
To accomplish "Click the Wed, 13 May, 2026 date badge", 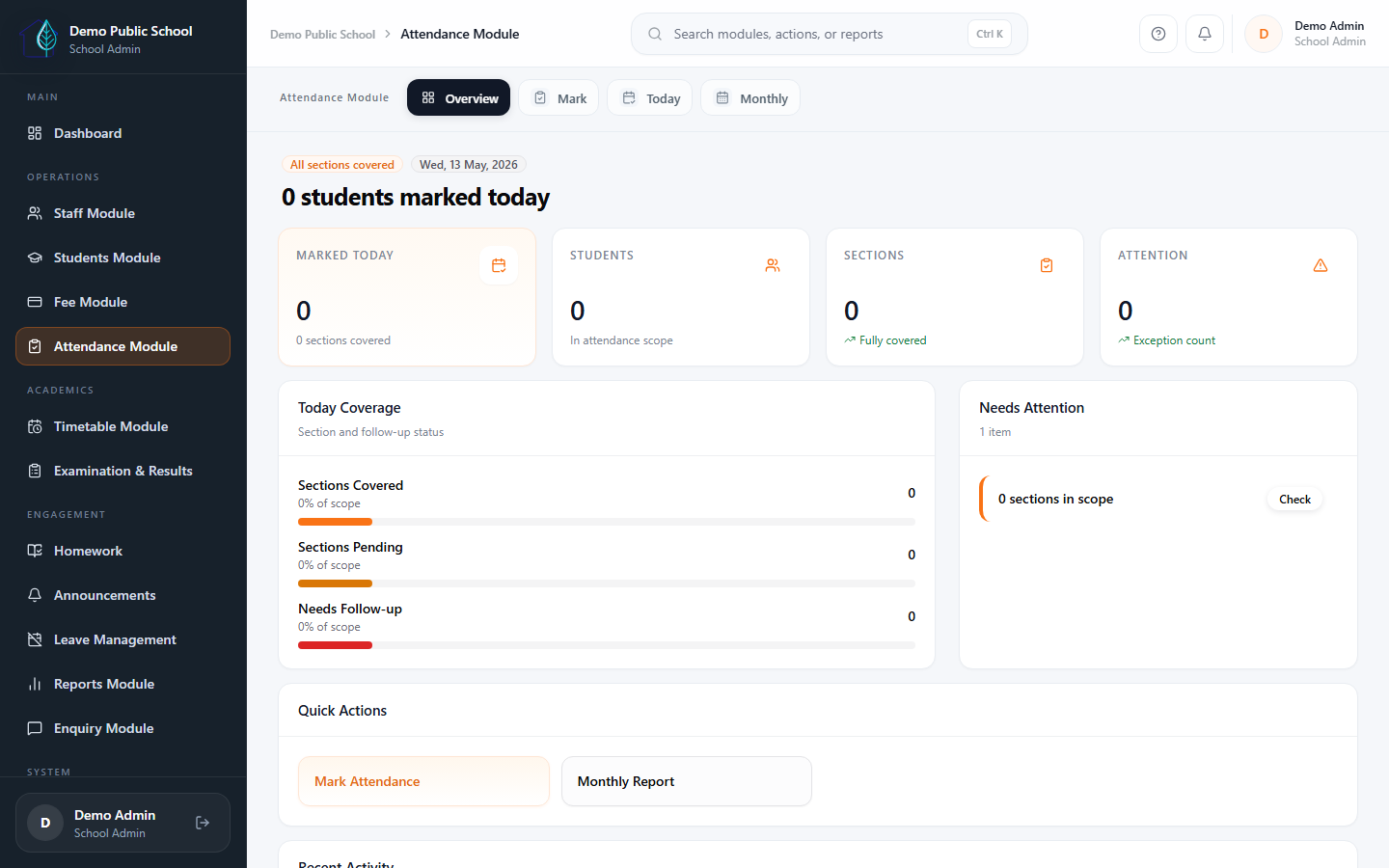I will click(x=469, y=165).
